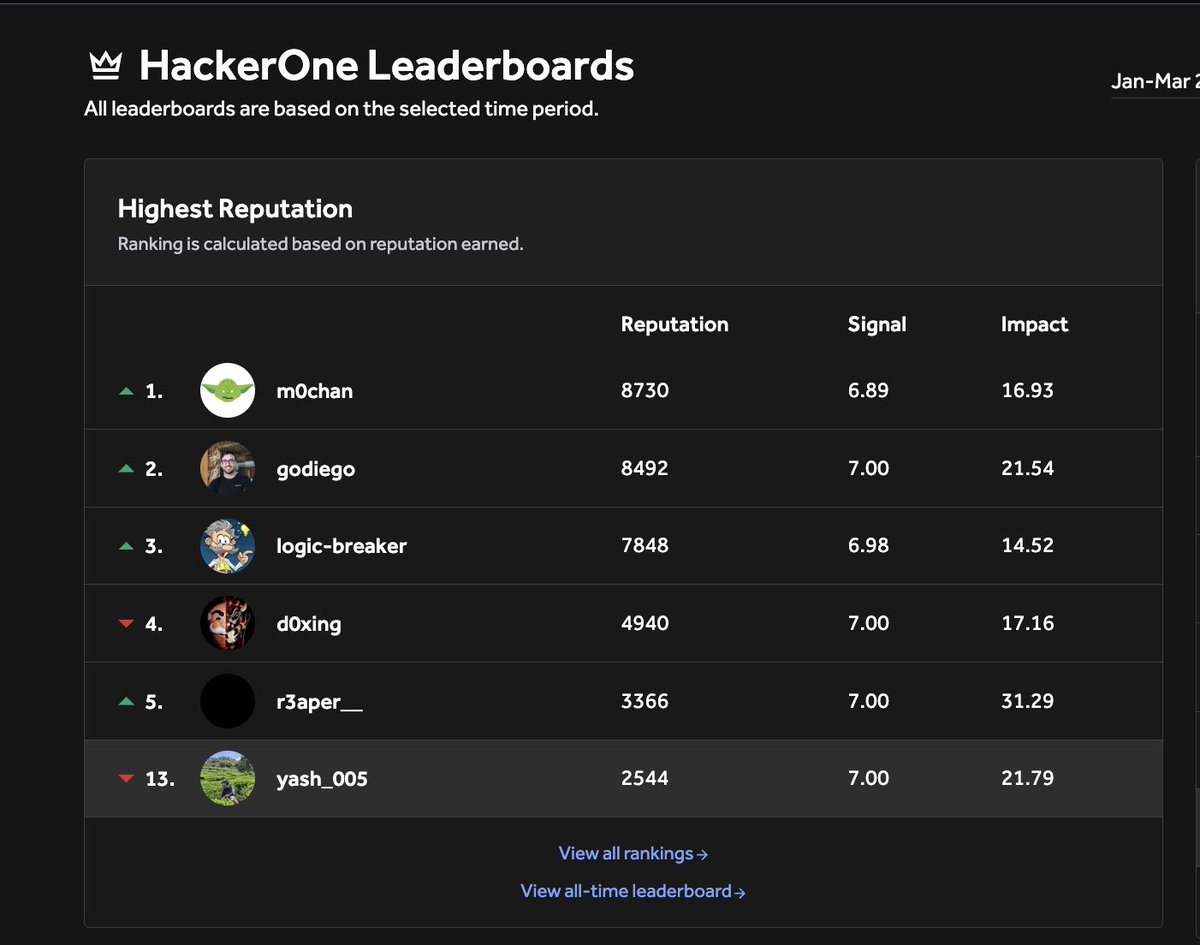Open r3aper__'s profile name
Viewport: 1200px width, 945px height.
320,701
